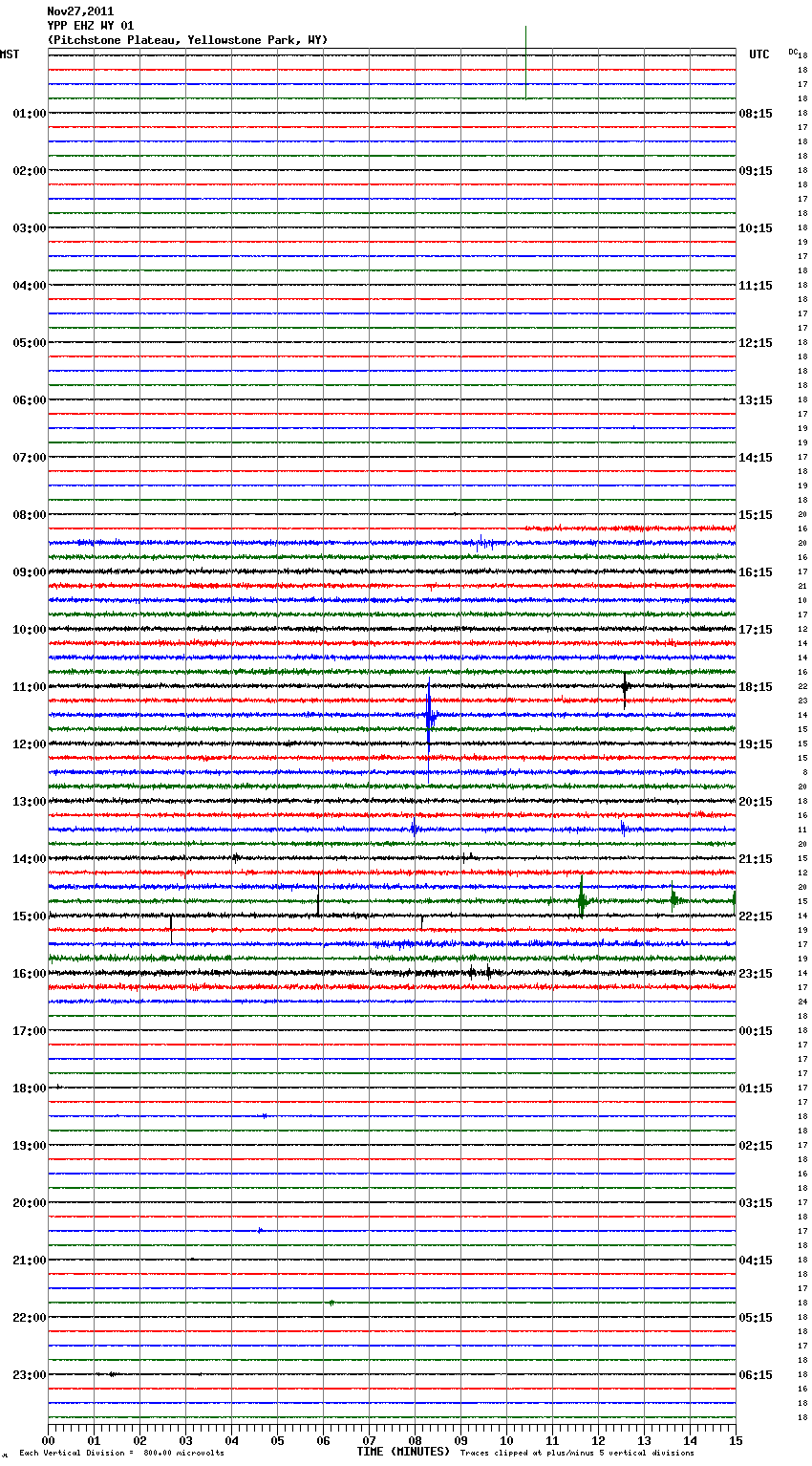Click the "08:15" UTC time label
Viewport: 812px width, 1466px height.
pyautogui.click(x=756, y=114)
